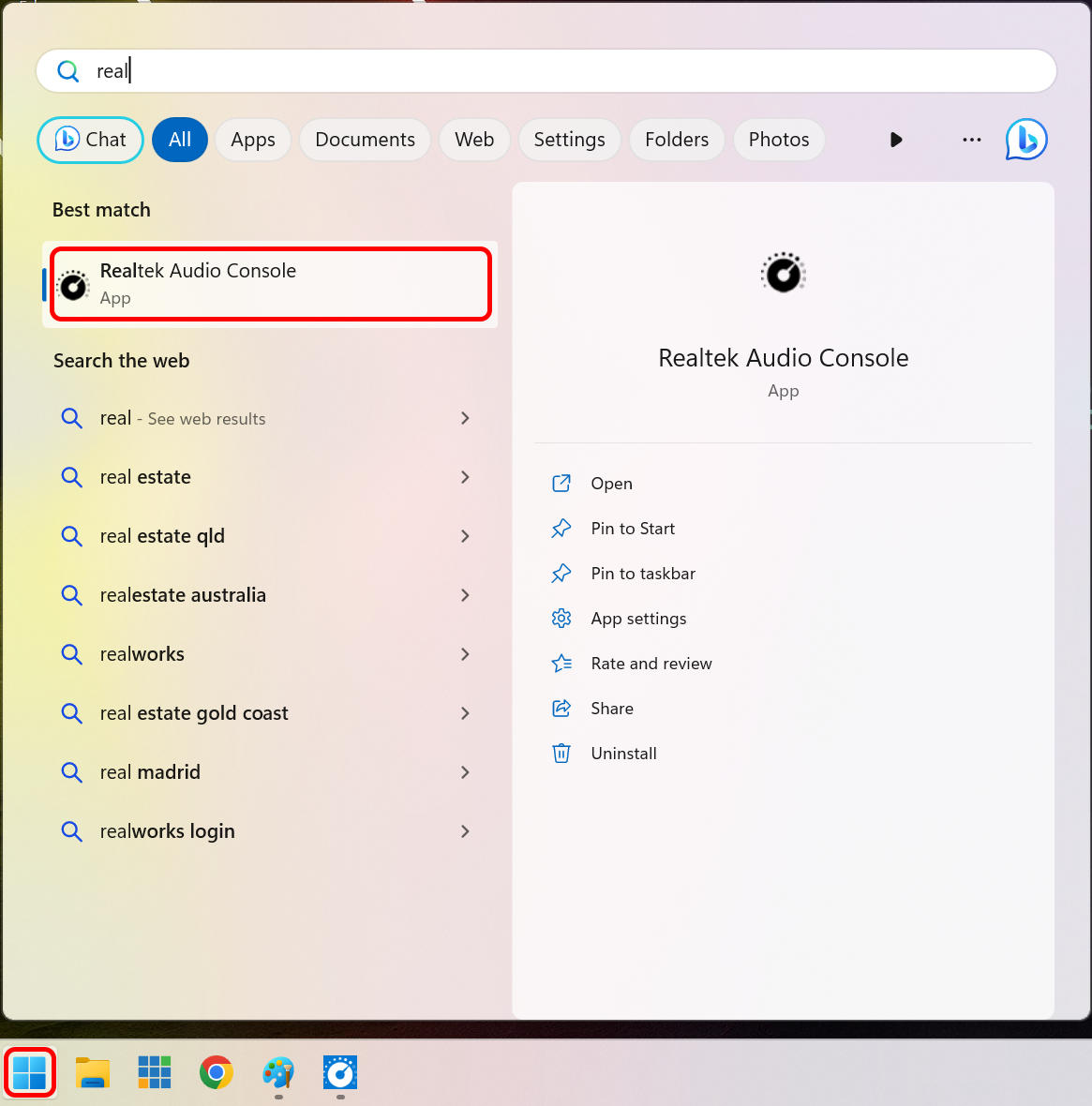Click the search magnifier icon in the search bar
The height and width of the screenshot is (1106, 1092).
coord(68,70)
